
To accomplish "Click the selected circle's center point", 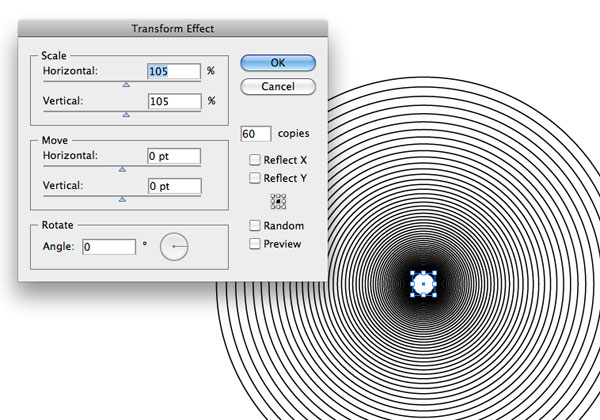I will click(x=424, y=284).
